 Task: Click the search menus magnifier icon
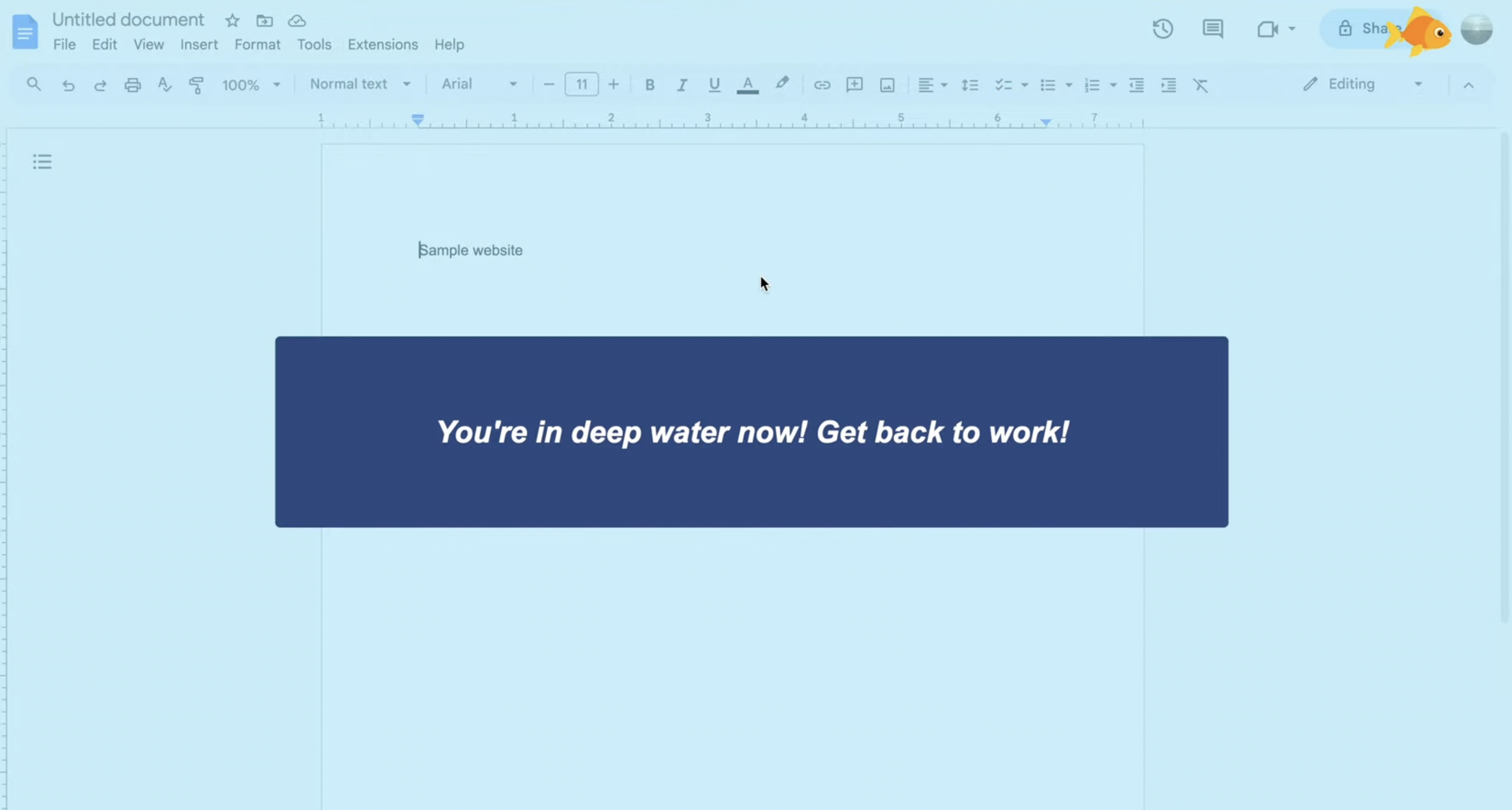click(34, 85)
